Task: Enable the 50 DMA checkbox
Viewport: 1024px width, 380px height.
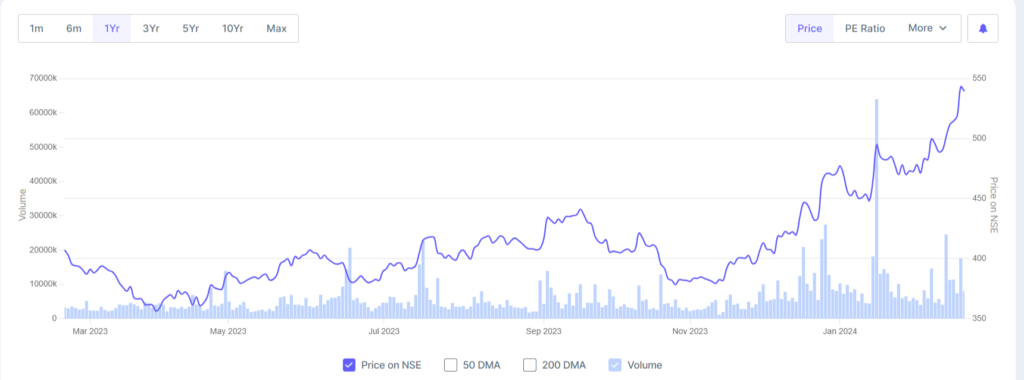Action: pos(450,365)
